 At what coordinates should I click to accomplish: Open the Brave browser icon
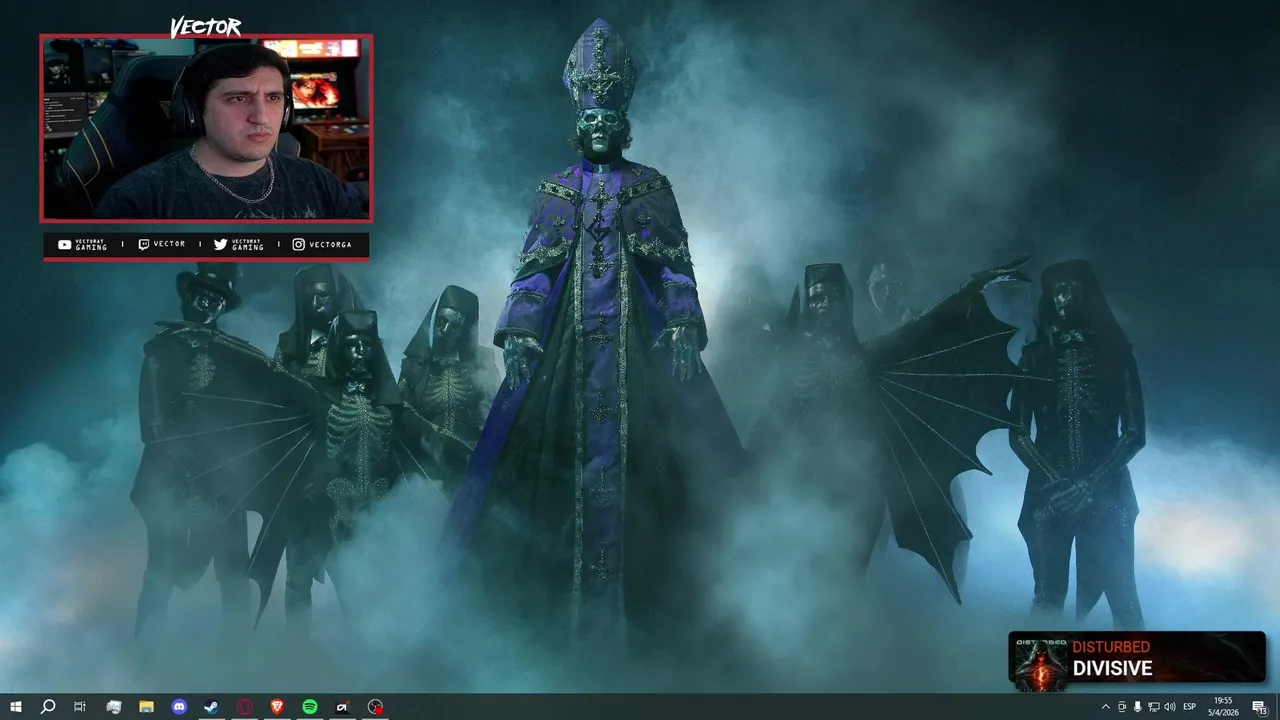[x=277, y=707]
